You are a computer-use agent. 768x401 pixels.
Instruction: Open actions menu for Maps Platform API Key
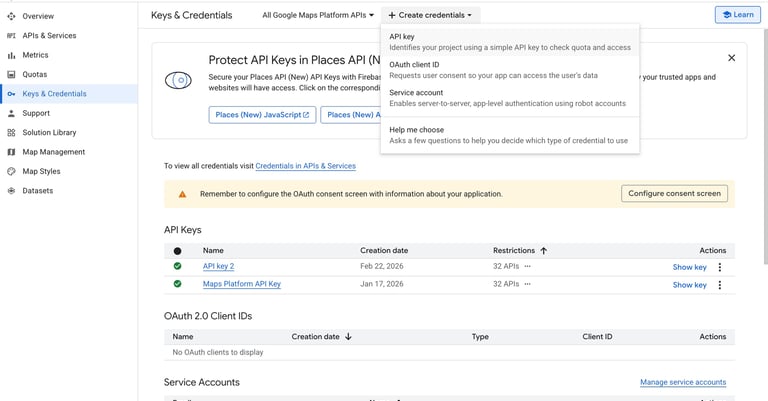click(720, 285)
